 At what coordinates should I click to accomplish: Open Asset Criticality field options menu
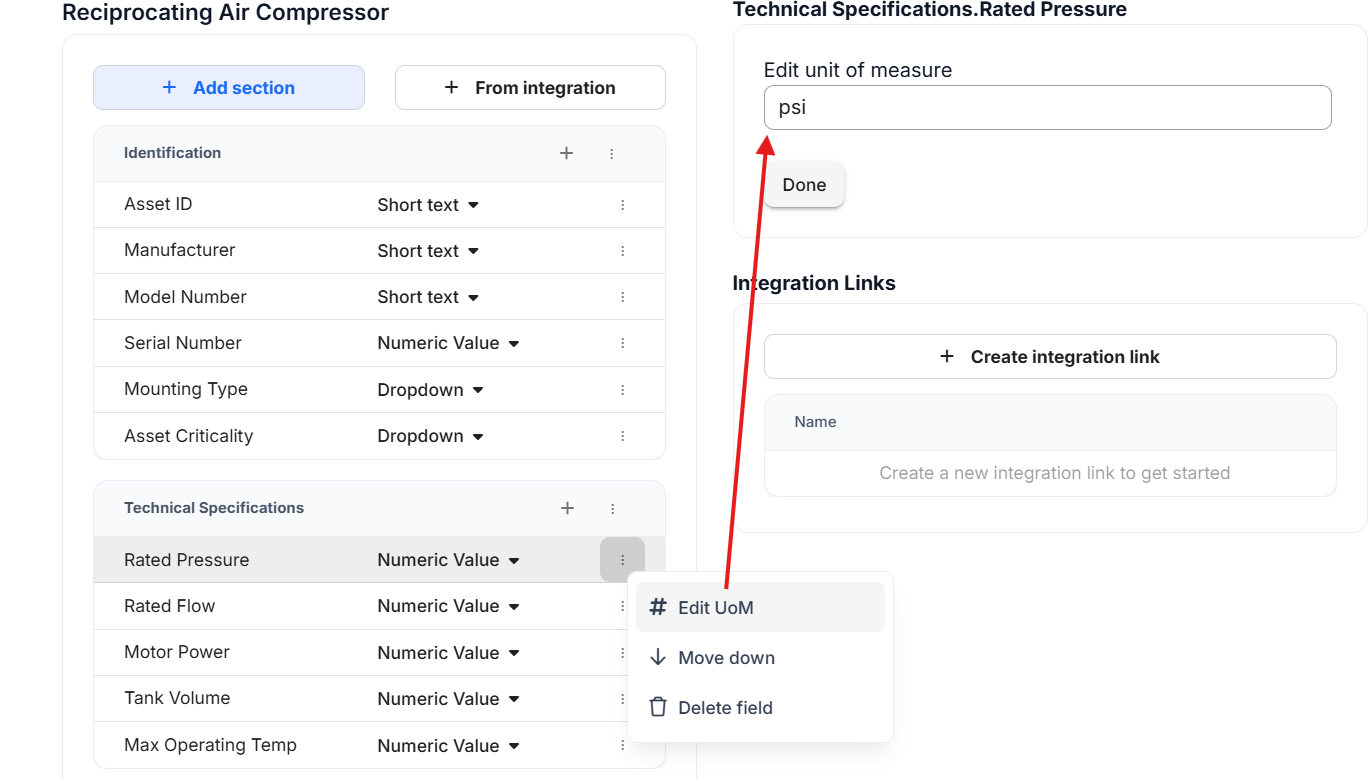click(622, 436)
